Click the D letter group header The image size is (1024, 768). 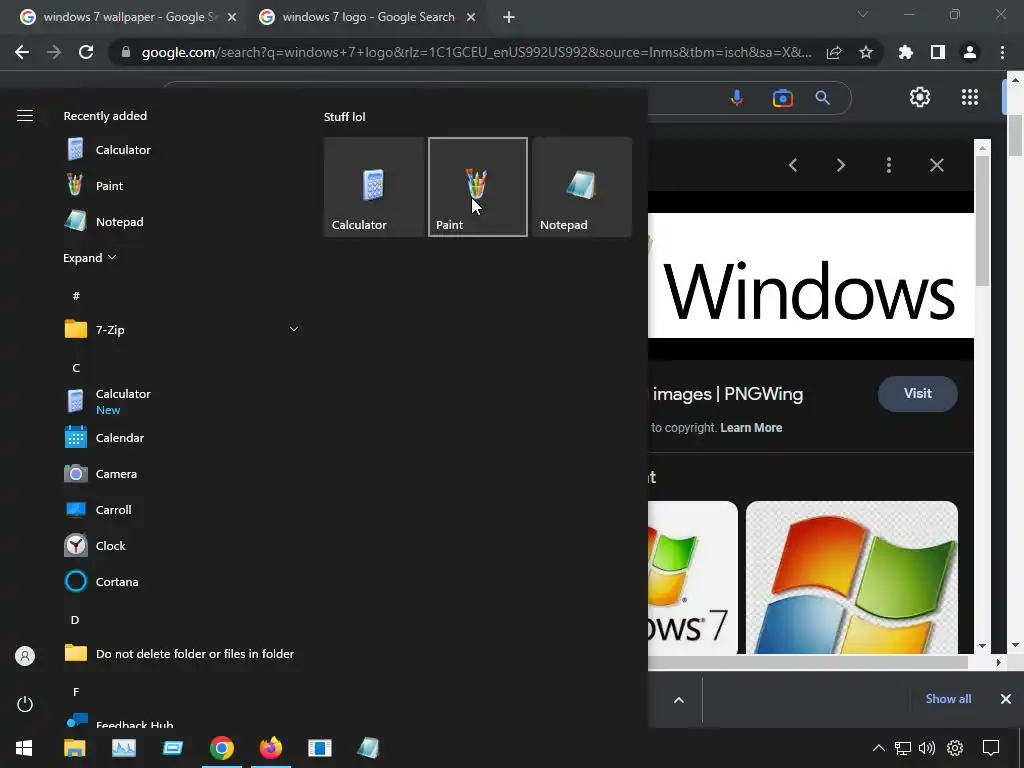coord(75,620)
